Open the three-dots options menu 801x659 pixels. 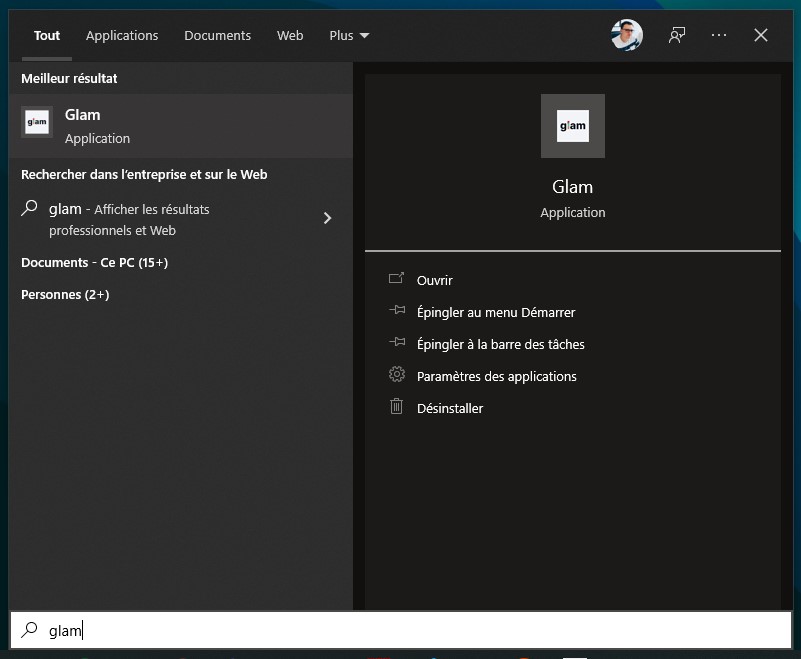coord(719,35)
